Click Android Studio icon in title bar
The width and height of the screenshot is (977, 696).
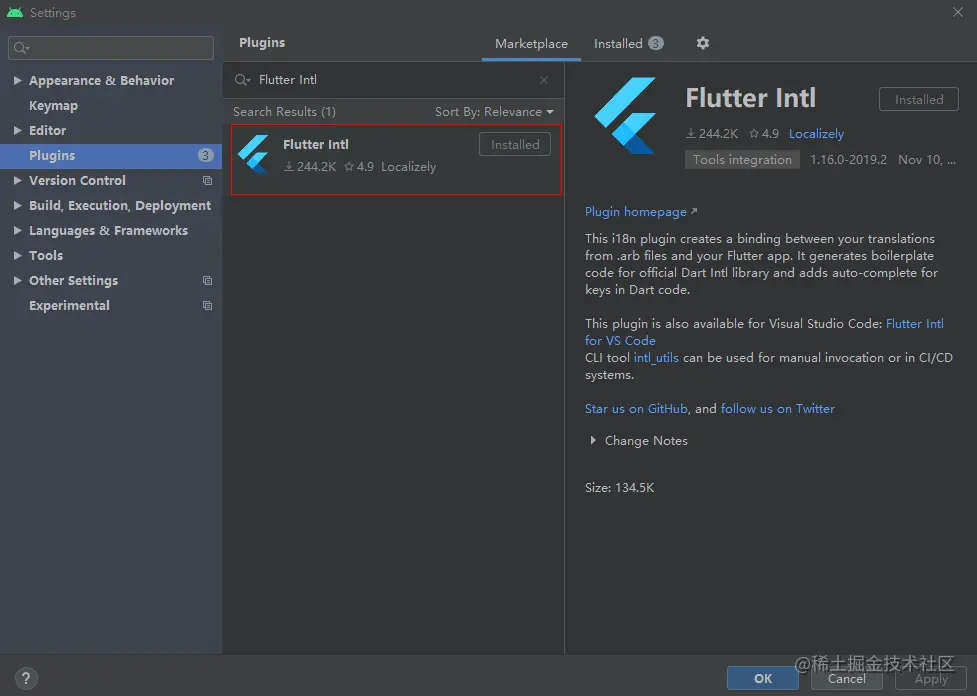pos(15,12)
